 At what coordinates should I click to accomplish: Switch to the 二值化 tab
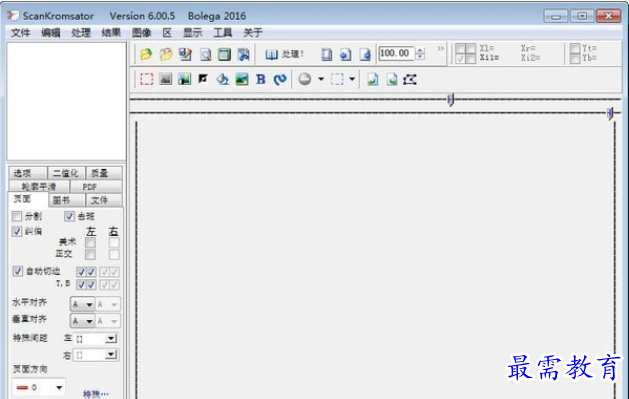[66, 173]
